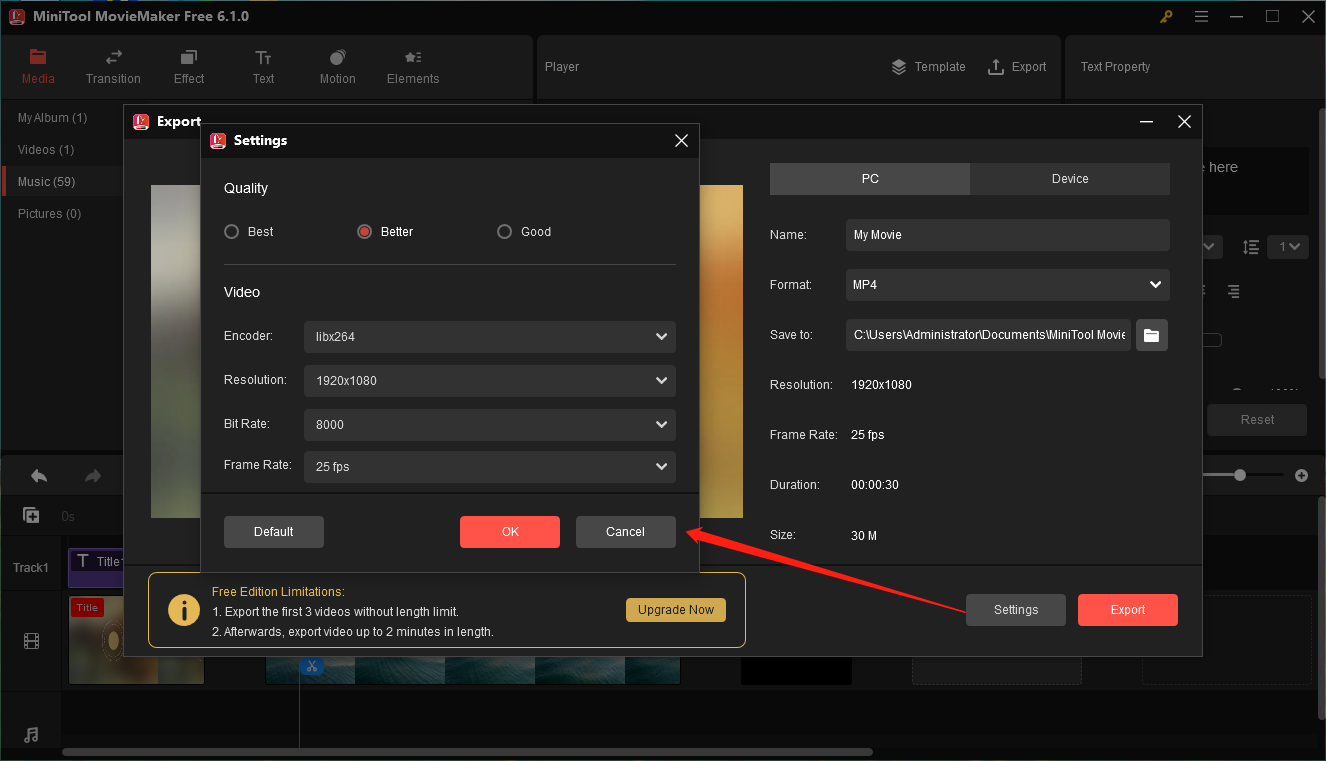Expand the Resolution dropdown in Settings

[490, 381]
